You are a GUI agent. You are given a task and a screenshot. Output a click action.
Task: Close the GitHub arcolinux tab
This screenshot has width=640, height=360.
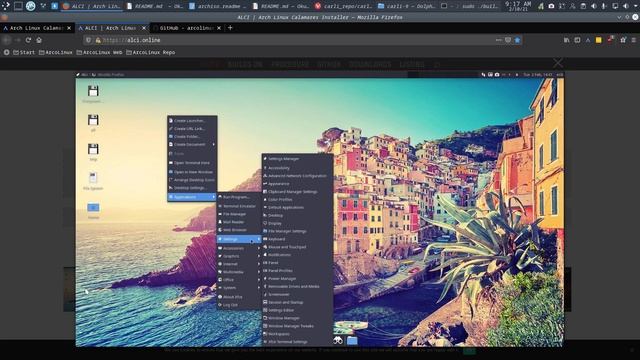click(x=219, y=28)
